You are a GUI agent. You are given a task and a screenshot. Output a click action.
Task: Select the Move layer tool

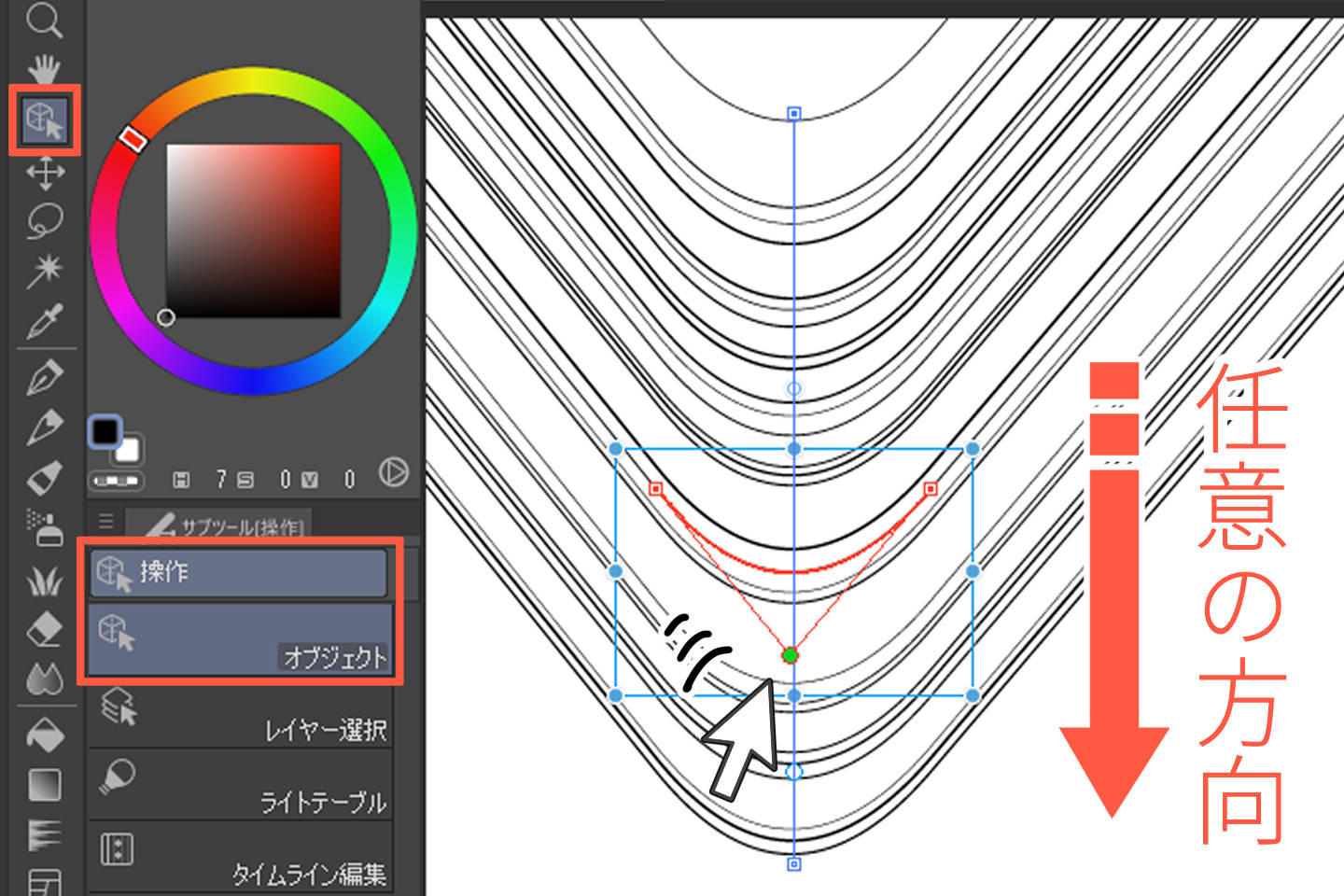(45, 173)
